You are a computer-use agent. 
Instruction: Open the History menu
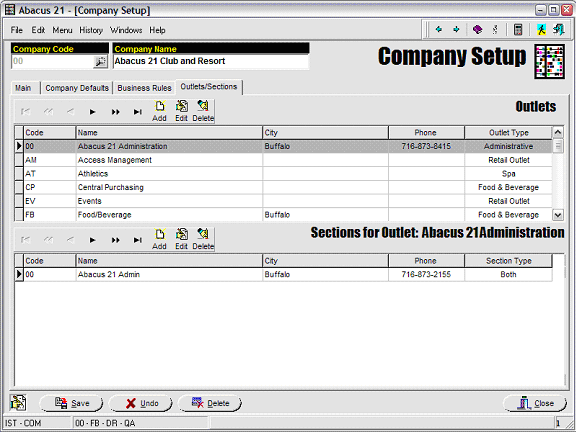(x=91, y=30)
